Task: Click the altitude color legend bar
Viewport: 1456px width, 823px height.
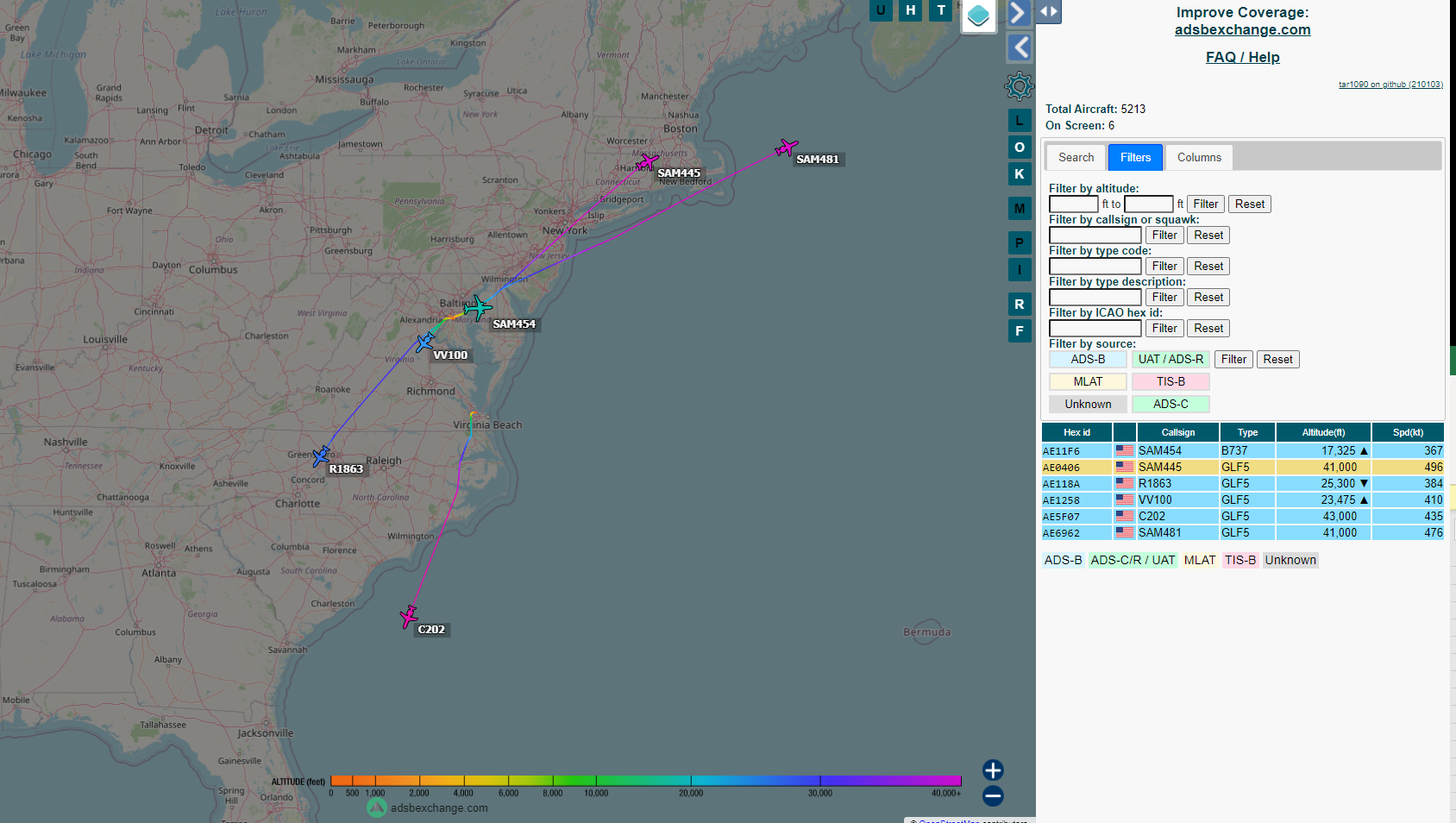Action: pyautogui.click(x=645, y=781)
